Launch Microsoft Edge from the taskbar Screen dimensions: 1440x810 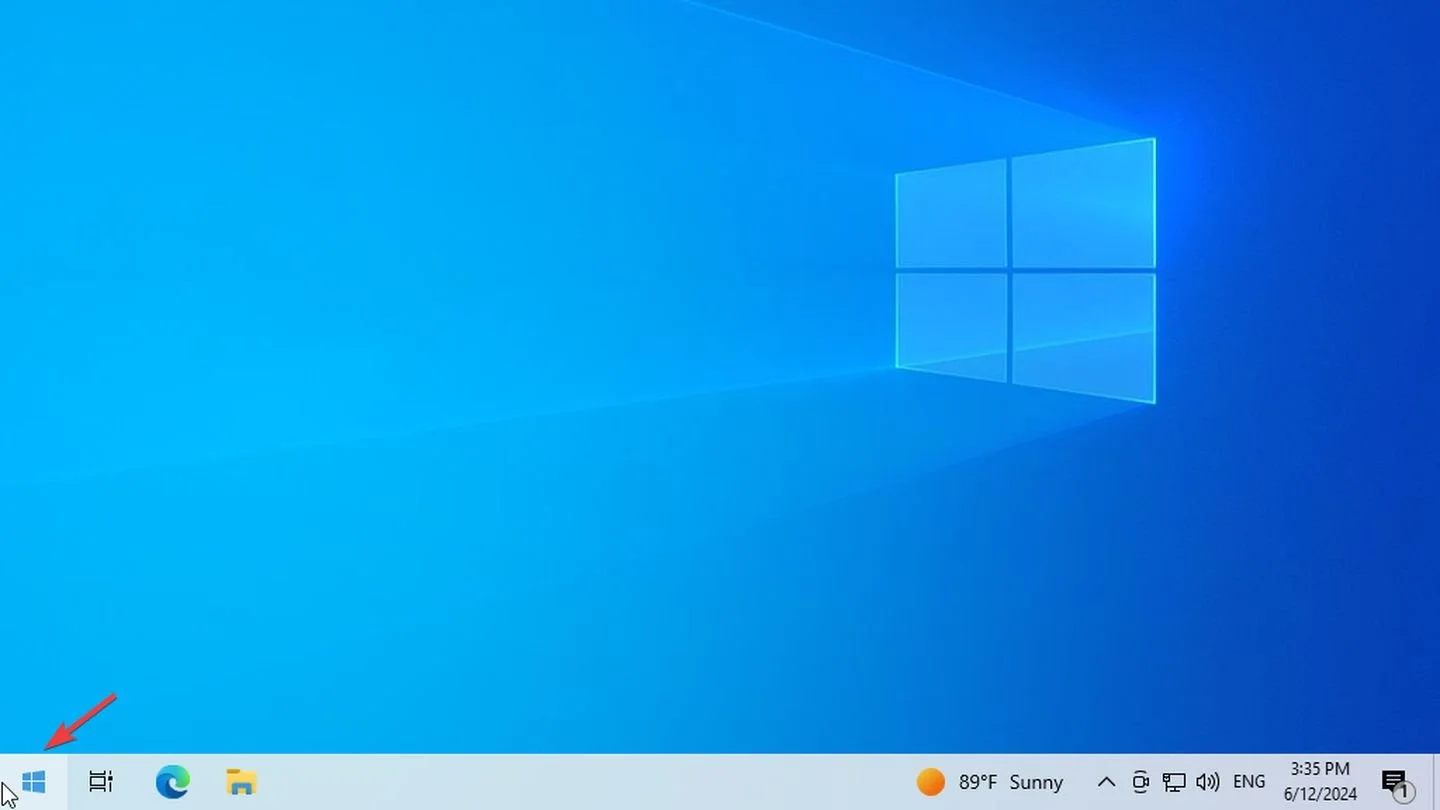172,782
